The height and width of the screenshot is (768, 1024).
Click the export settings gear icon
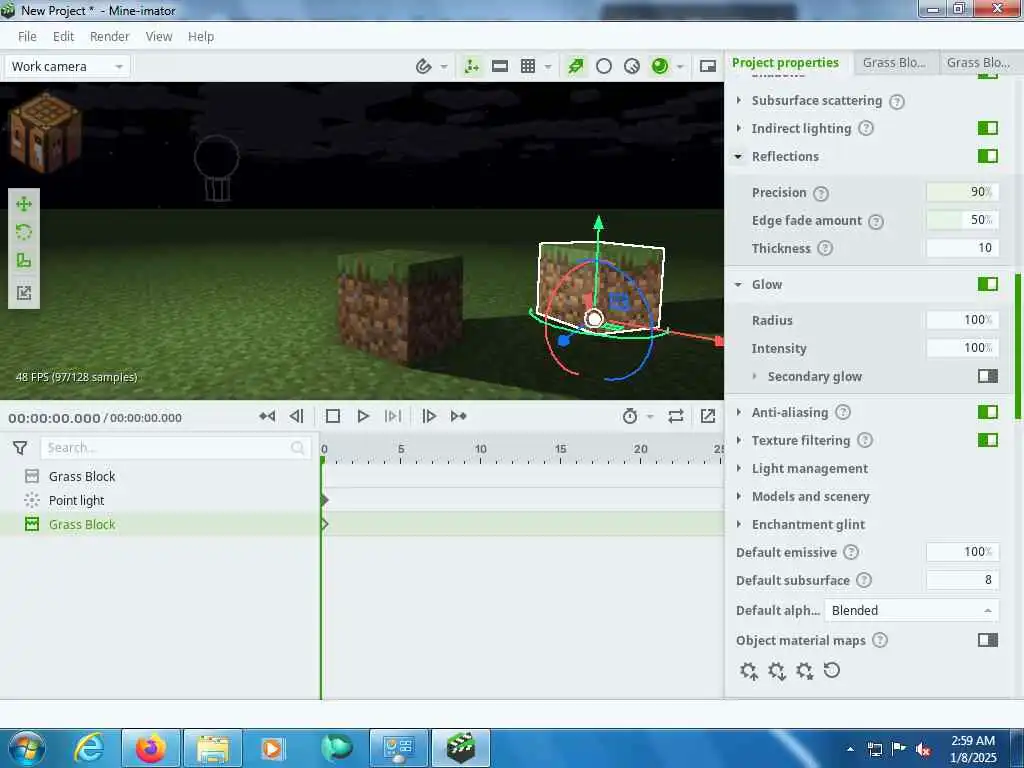776,671
